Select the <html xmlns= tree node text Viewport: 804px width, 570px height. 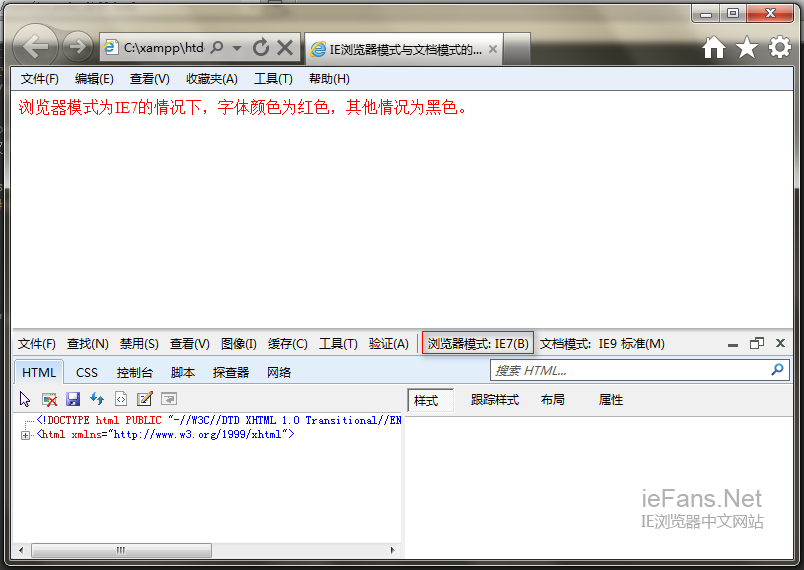click(x=166, y=435)
